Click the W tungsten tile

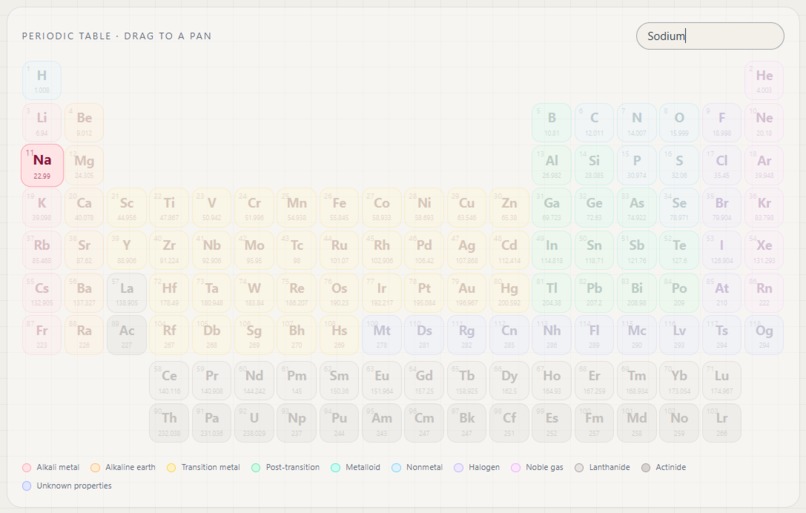[x=254, y=293]
